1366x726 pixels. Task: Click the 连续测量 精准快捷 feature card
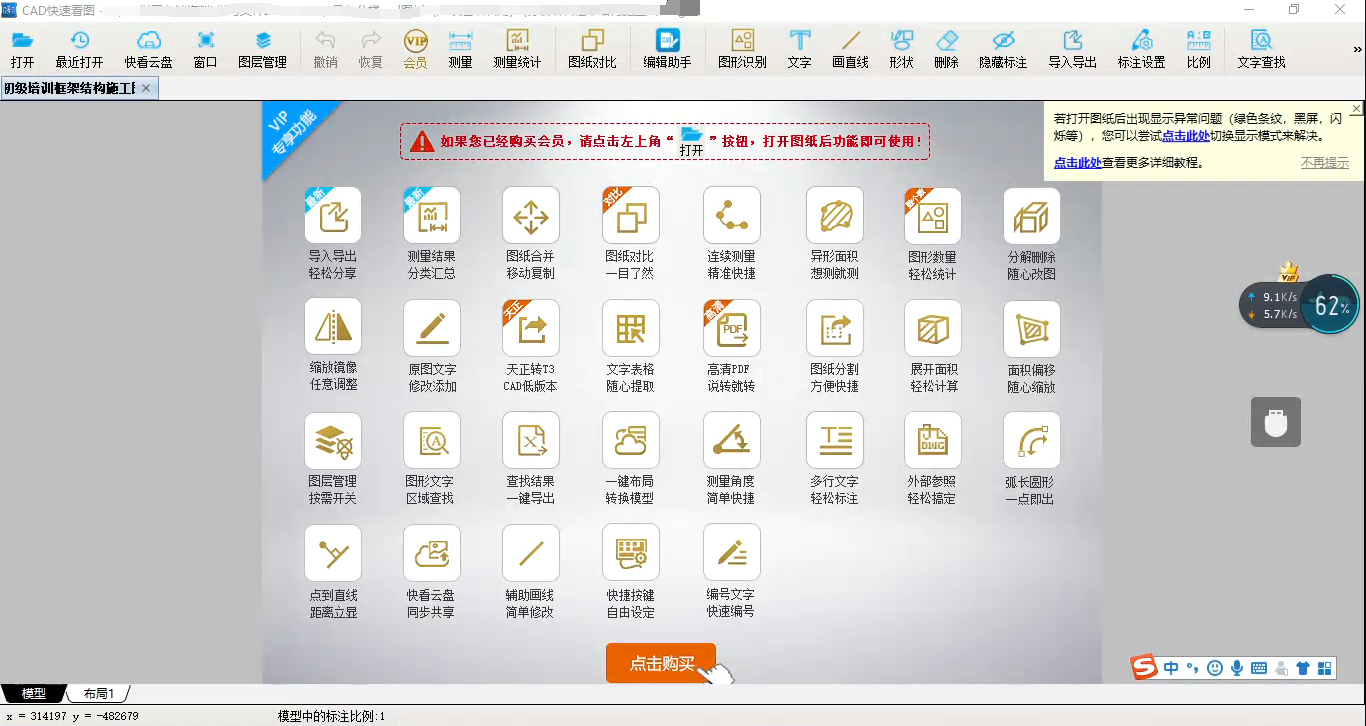click(732, 233)
